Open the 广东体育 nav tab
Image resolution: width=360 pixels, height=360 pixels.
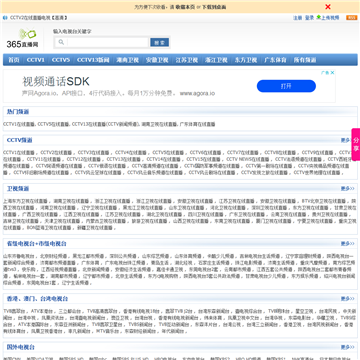[x=275, y=60]
